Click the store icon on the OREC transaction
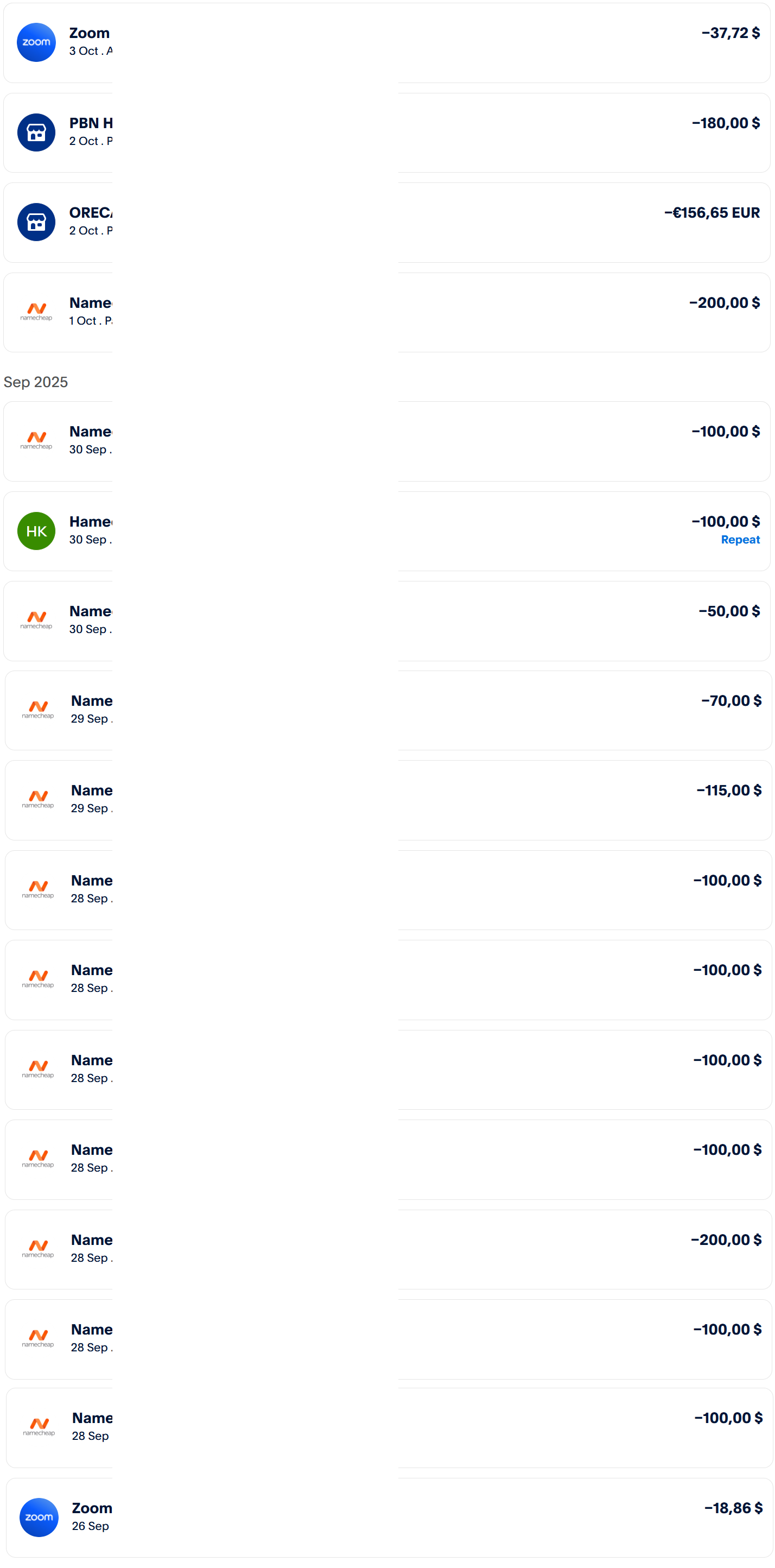775x1568 pixels. pos(36,222)
